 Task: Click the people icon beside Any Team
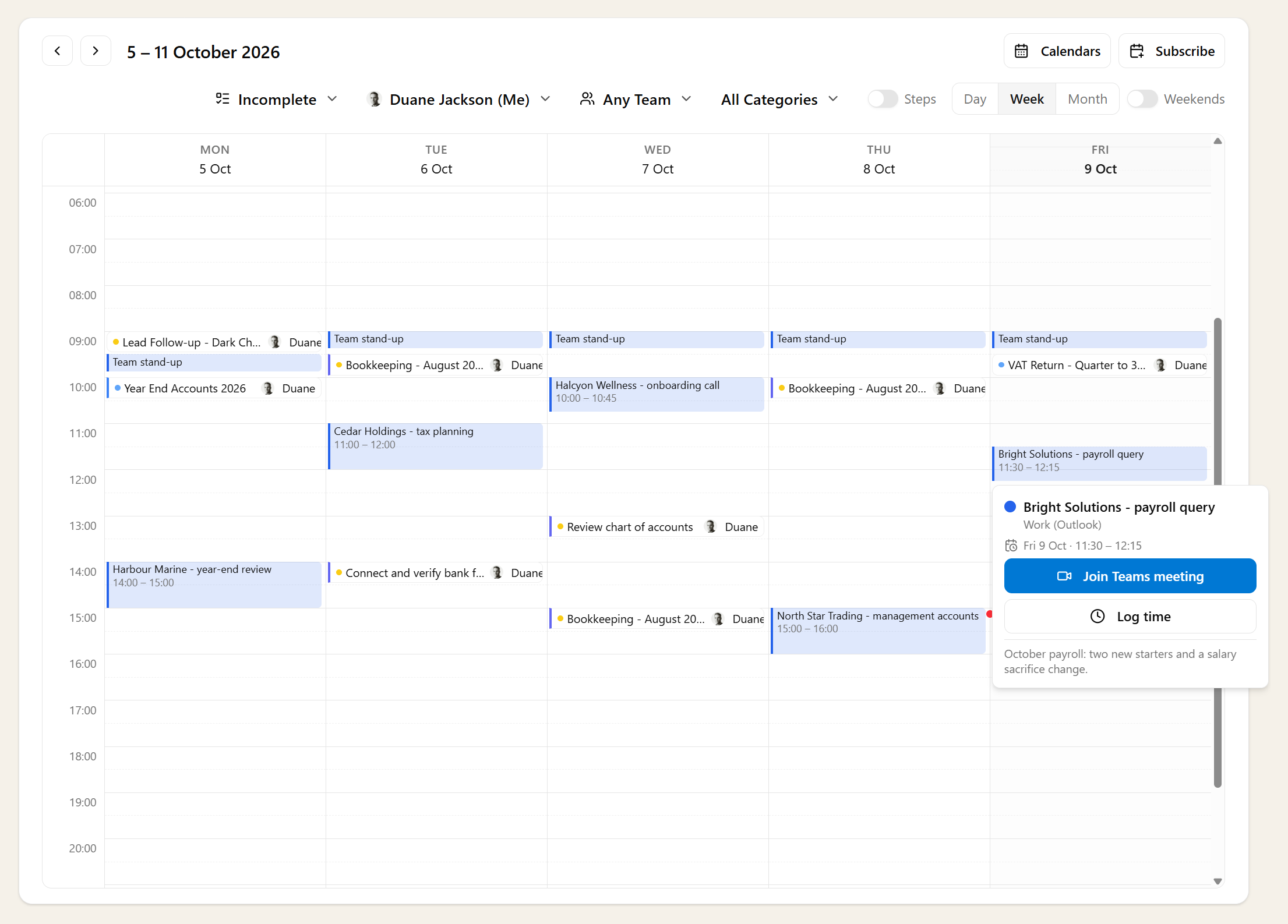[x=587, y=99]
